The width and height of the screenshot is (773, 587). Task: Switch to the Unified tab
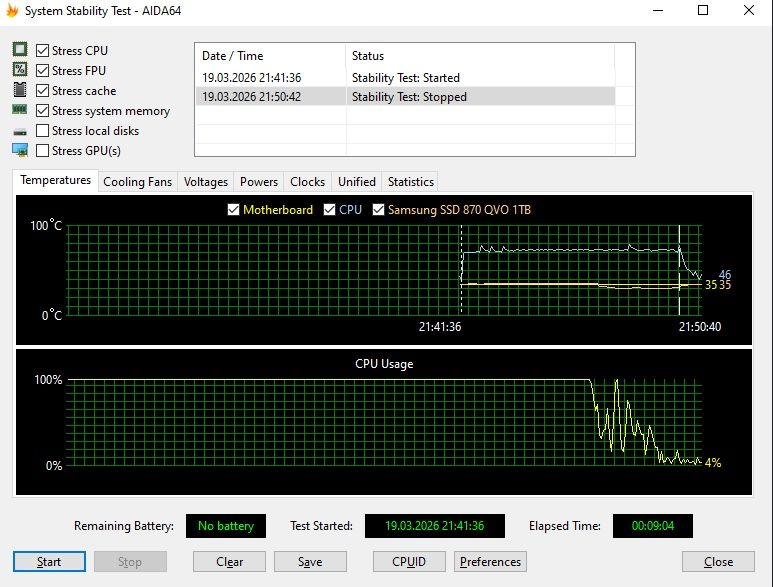tap(357, 182)
